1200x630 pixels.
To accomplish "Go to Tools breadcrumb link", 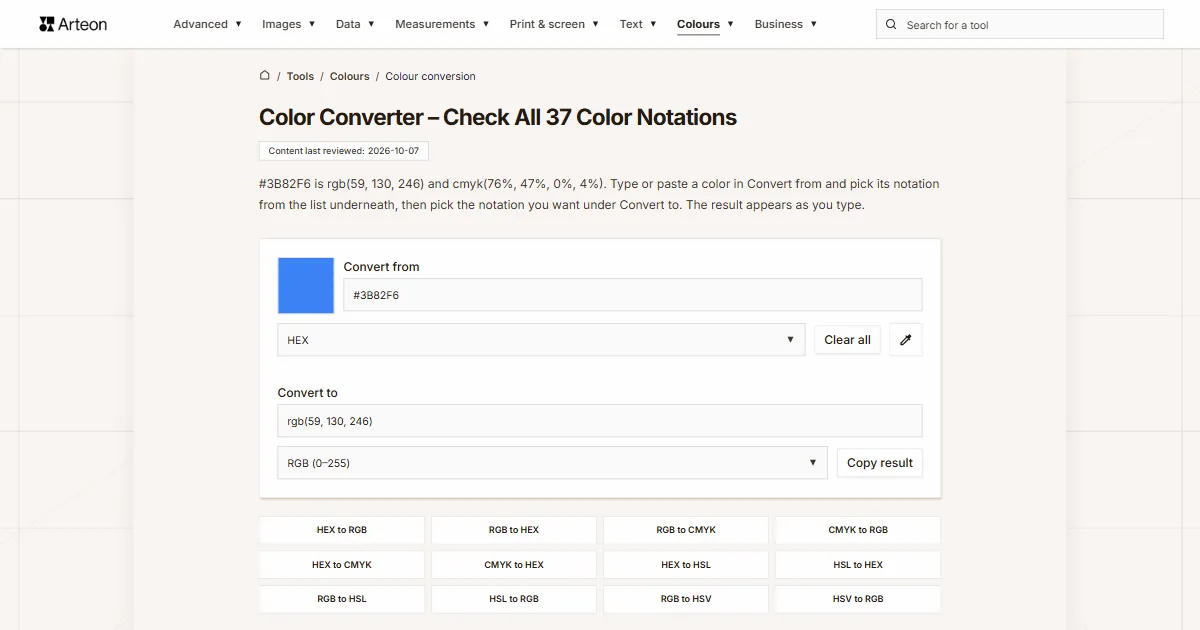I will coord(300,76).
